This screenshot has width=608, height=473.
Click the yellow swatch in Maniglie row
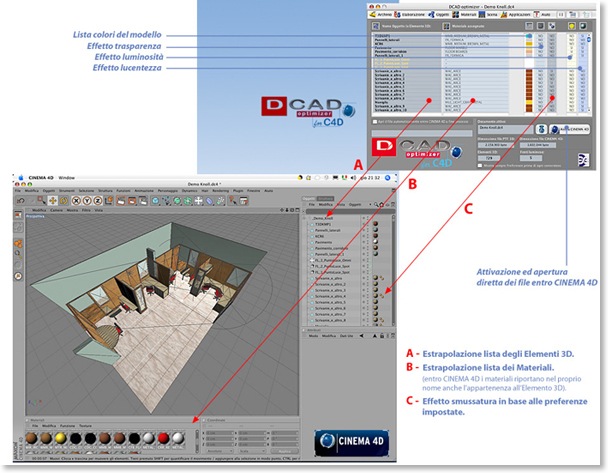point(529,102)
